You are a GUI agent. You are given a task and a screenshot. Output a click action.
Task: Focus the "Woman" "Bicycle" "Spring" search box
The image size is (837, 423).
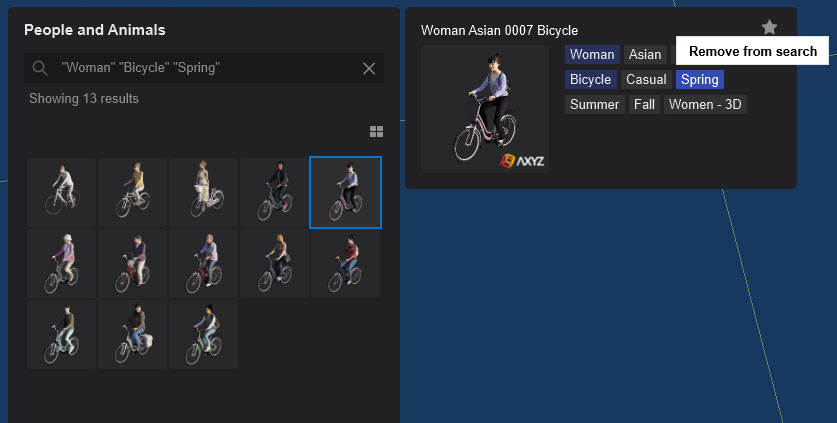pyautogui.click(x=204, y=68)
